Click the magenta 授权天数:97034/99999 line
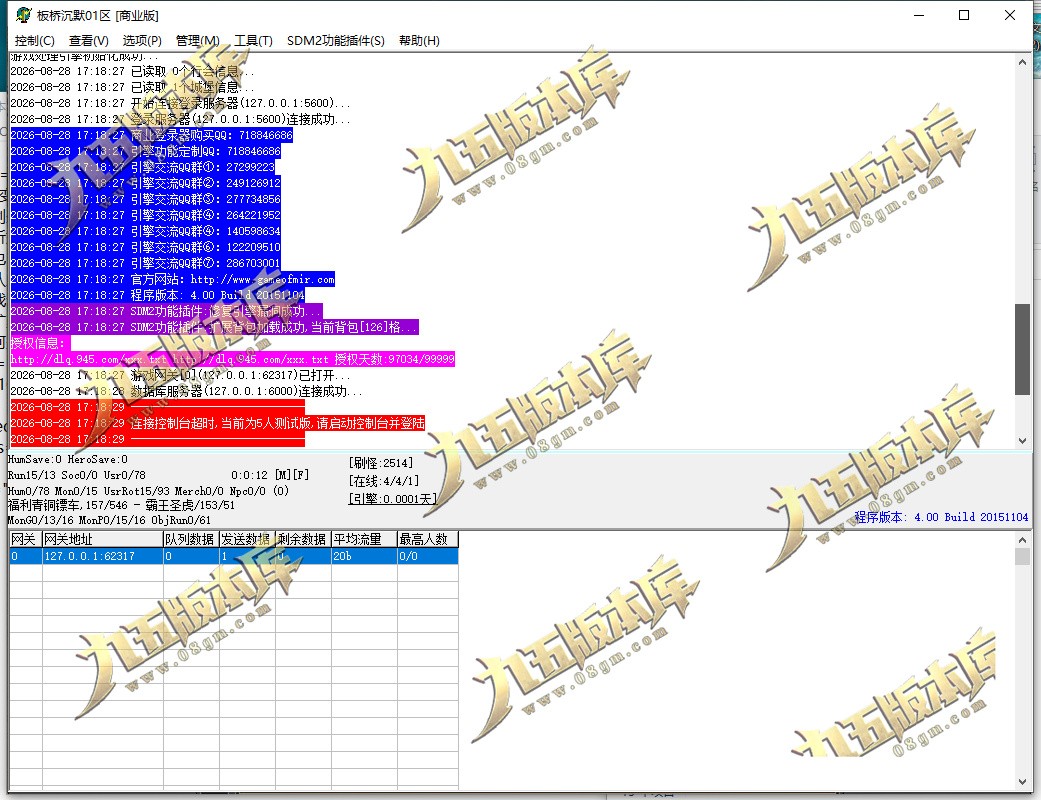 point(232,359)
